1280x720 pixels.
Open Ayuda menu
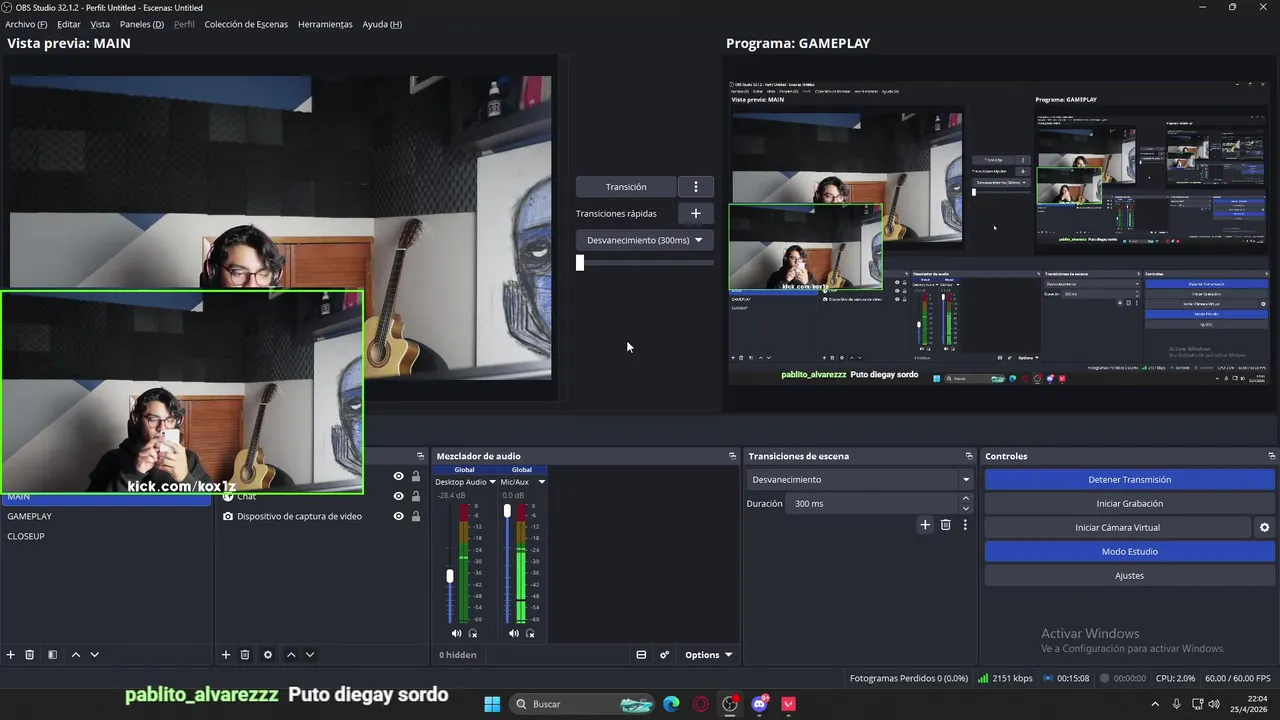382,24
